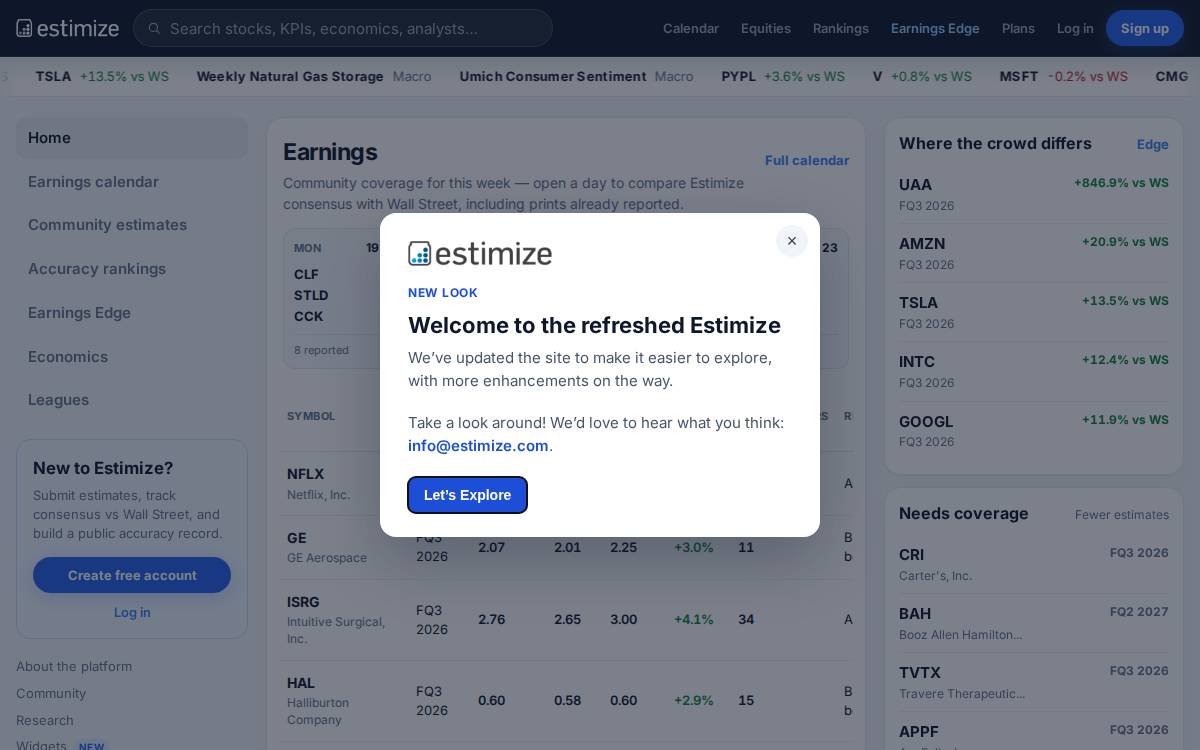Viewport: 1200px width, 750px height.
Task: Click the Estimize logo in the header
Action: pyautogui.click(x=67, y=28)
